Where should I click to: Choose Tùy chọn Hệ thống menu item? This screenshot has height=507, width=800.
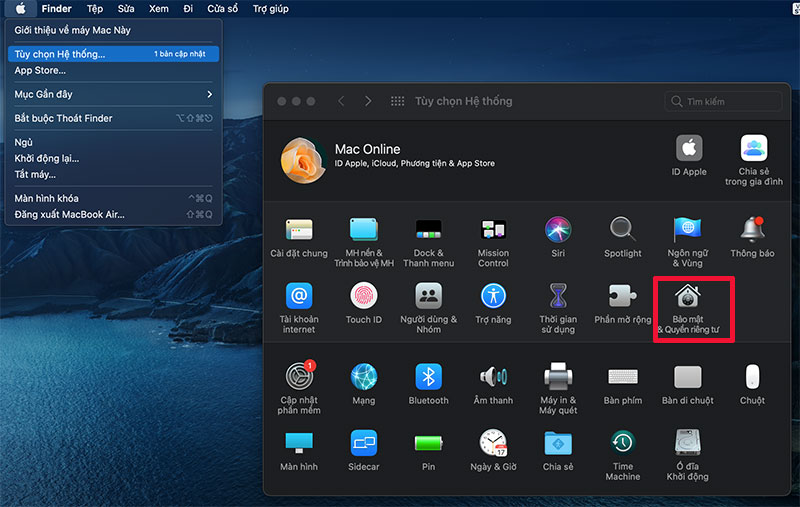[x=113, y=54]
